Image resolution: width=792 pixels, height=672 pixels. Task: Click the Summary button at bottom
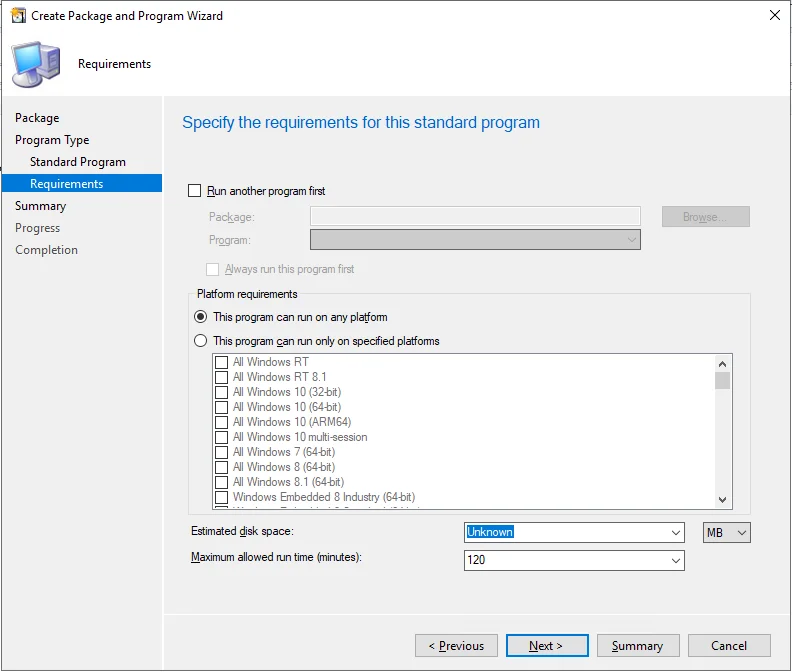pos(638,646)
